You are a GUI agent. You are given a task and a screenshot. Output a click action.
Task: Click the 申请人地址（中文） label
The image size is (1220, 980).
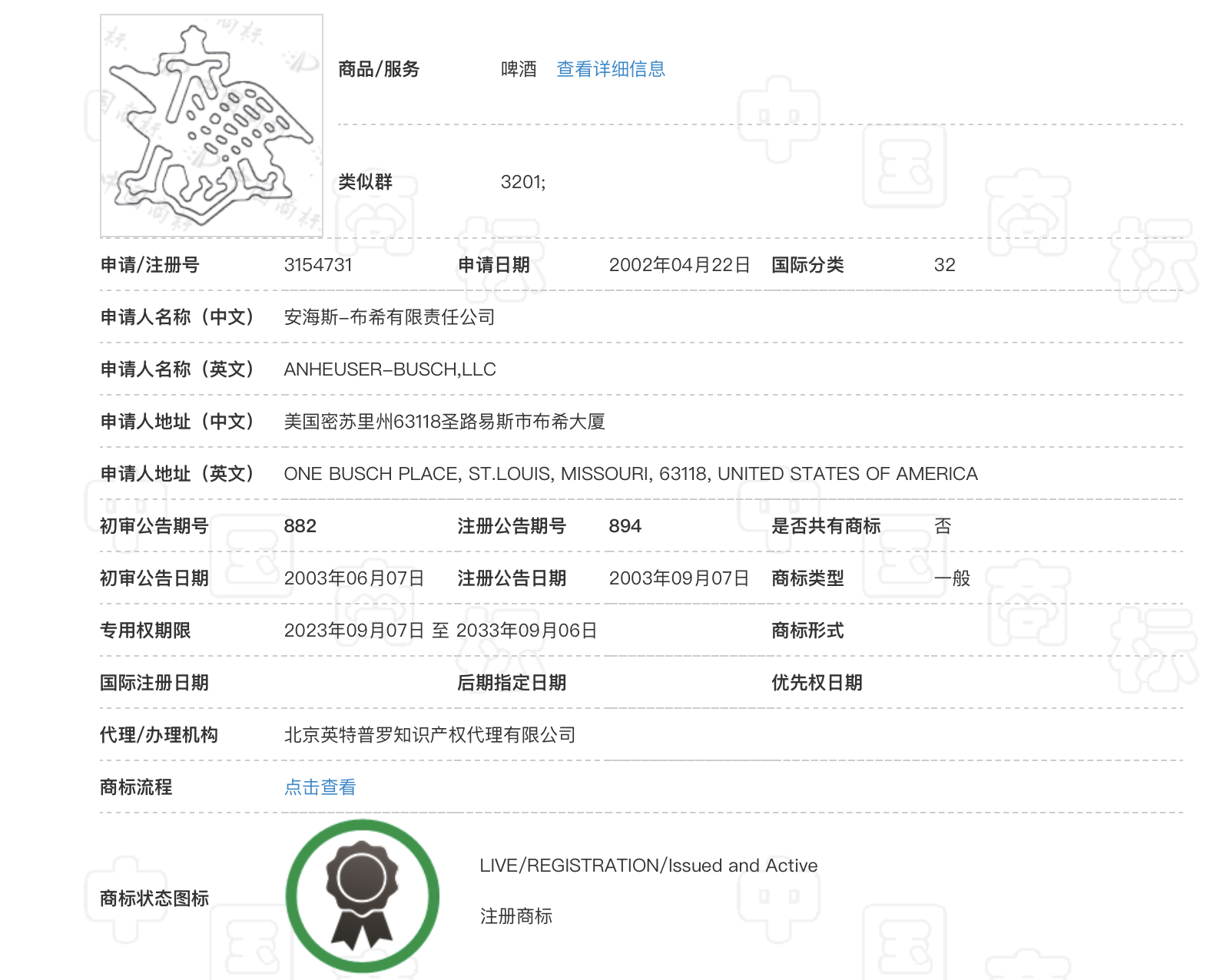177,422
